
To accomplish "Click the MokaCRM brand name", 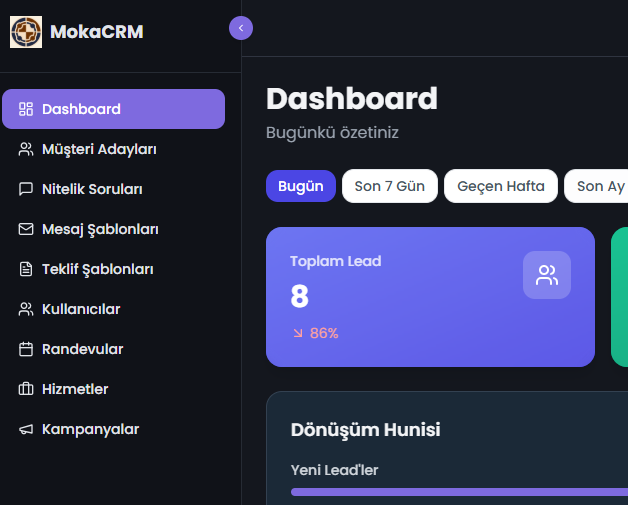I will [x=97, y=32].
